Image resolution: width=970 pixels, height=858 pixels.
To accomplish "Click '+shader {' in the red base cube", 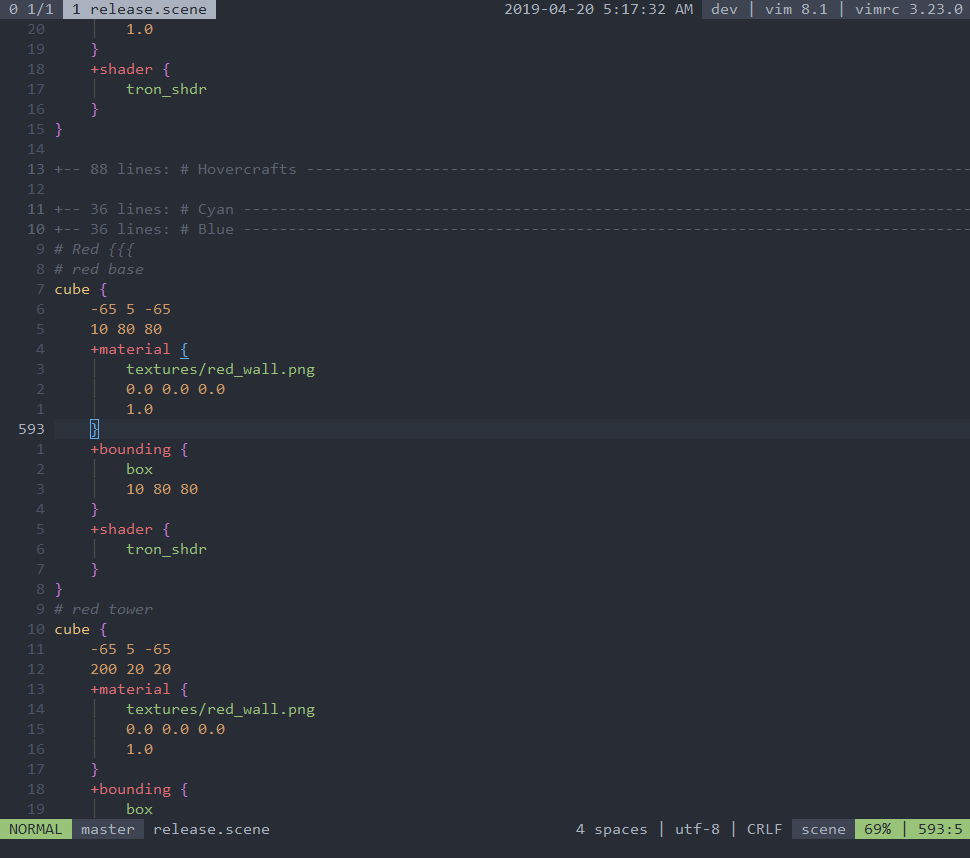I will click(x=130, y=530).
